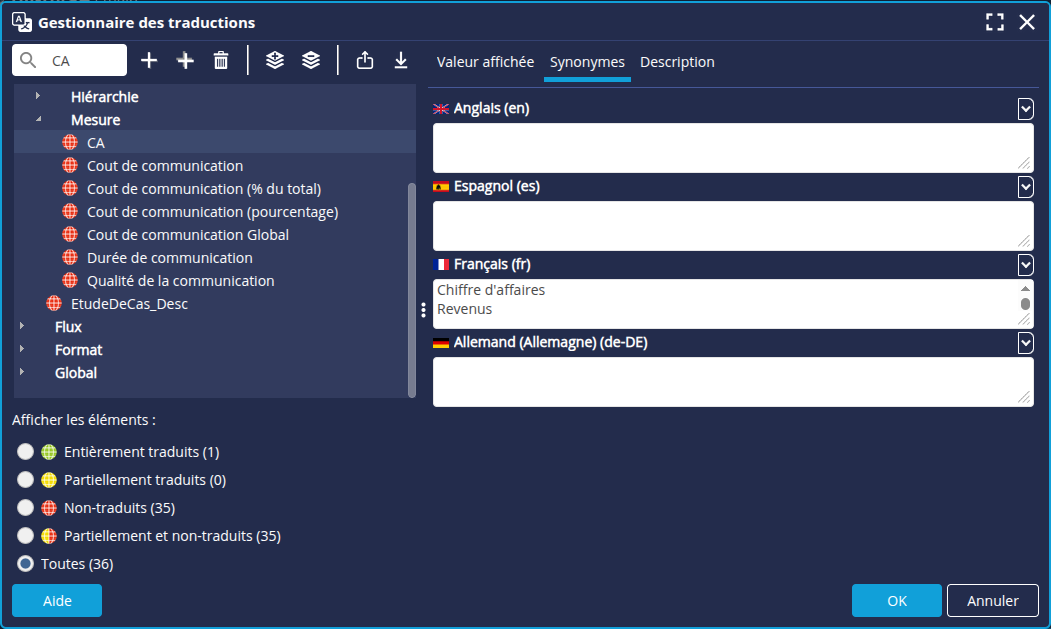The height and width of the screenshot is (629, 1051).
Task: Click the French synonyms box scrollbar
Action: point(1024,303)
